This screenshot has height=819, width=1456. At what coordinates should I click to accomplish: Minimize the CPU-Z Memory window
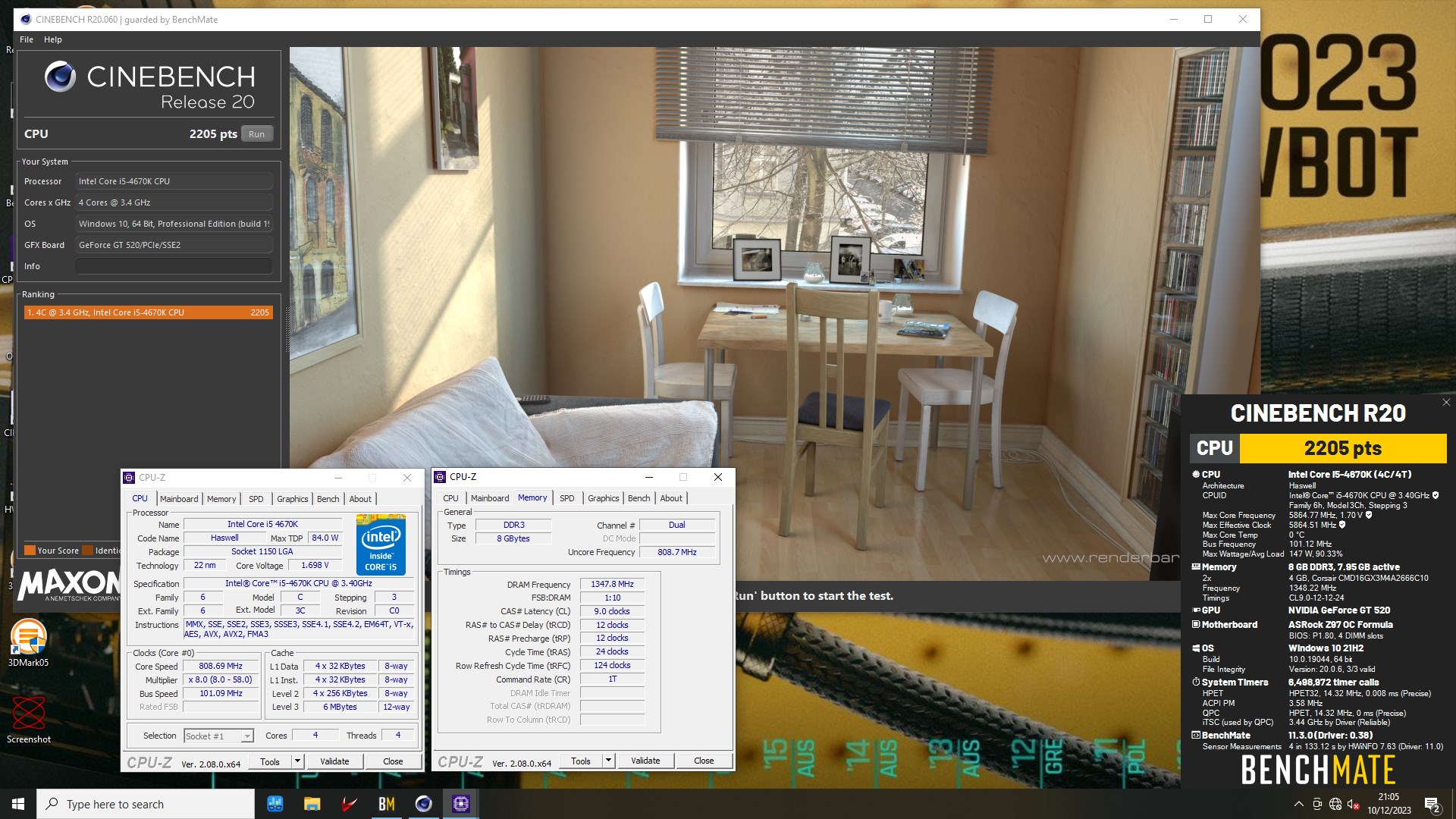pos(649,477)
